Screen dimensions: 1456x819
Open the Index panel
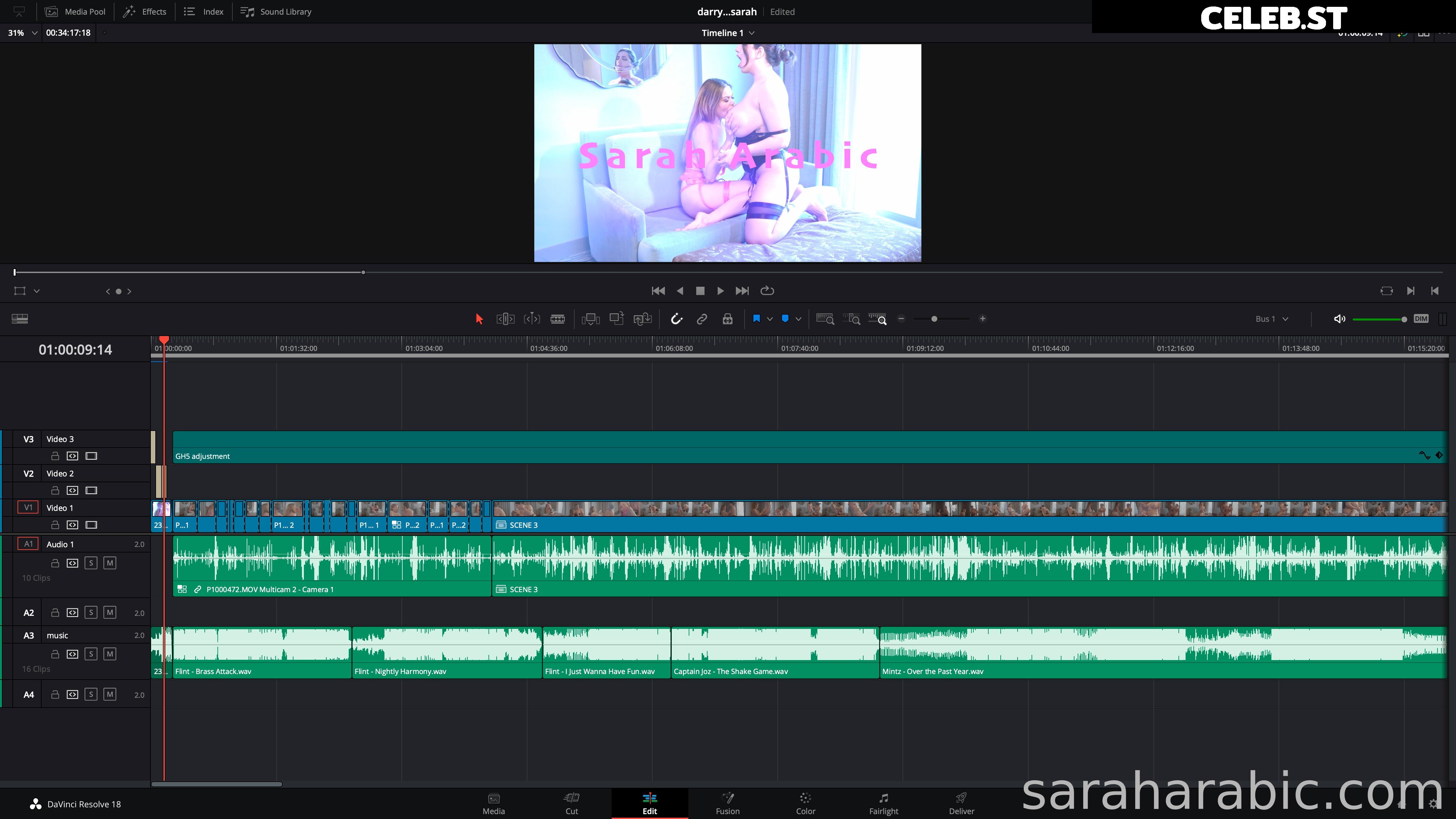(x=204, y=12)
